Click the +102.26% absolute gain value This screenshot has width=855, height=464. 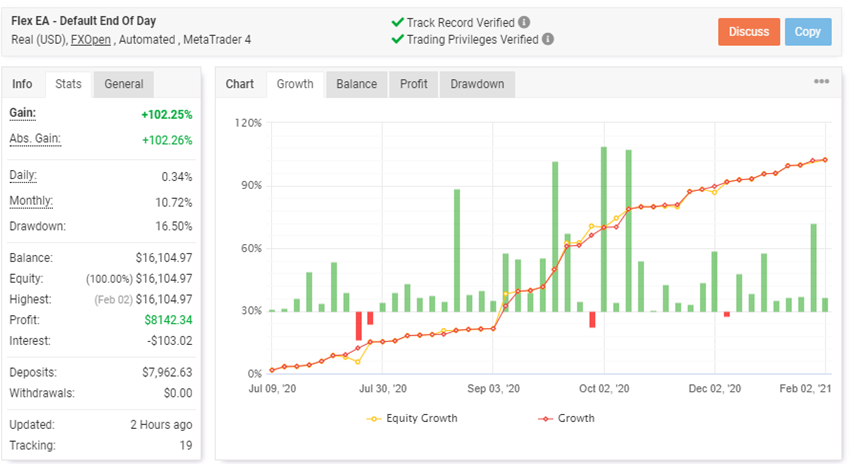pos(167,140)
